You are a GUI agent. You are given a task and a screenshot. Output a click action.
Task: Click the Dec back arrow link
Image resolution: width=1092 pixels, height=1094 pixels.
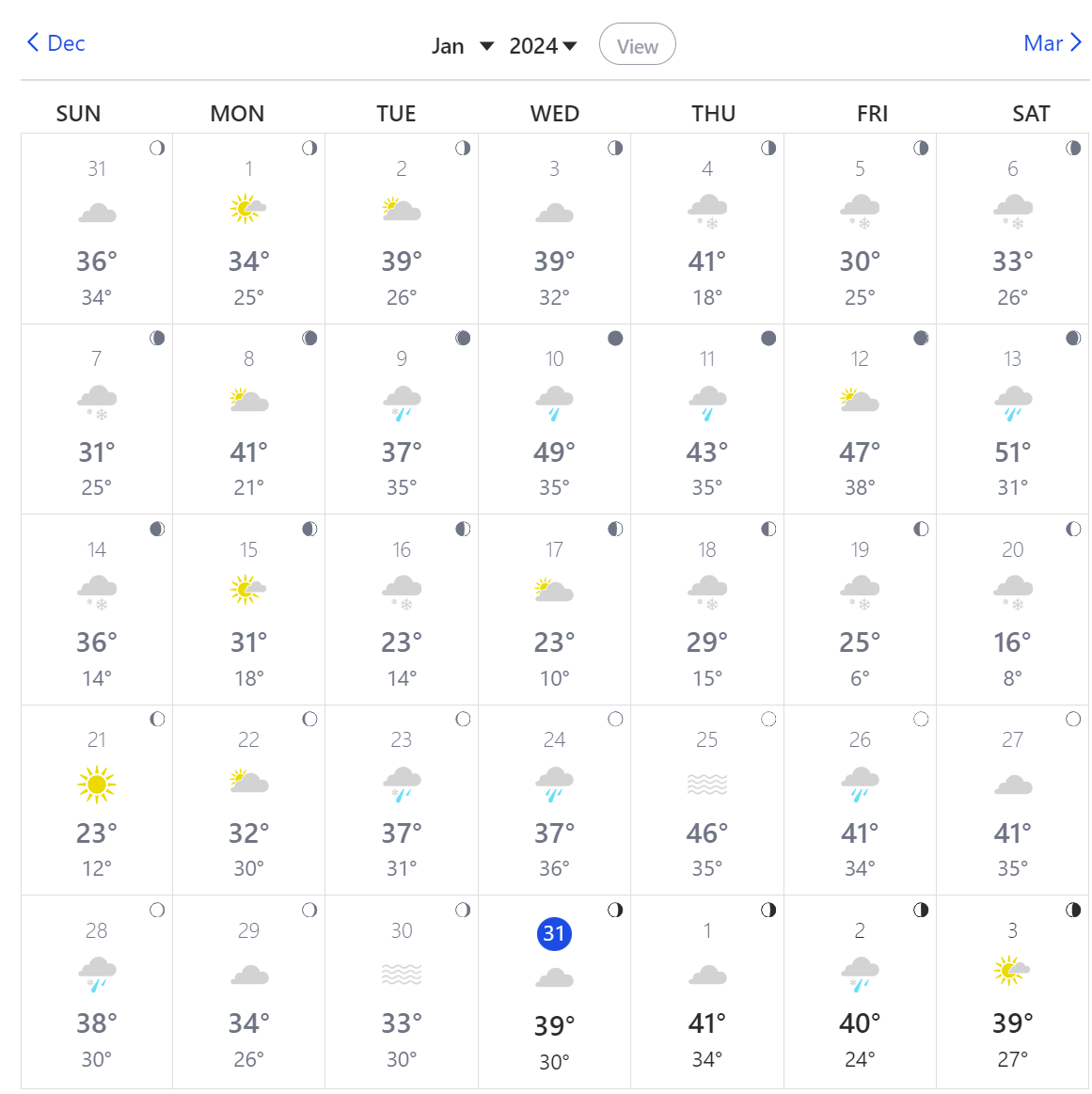point(31,42)
